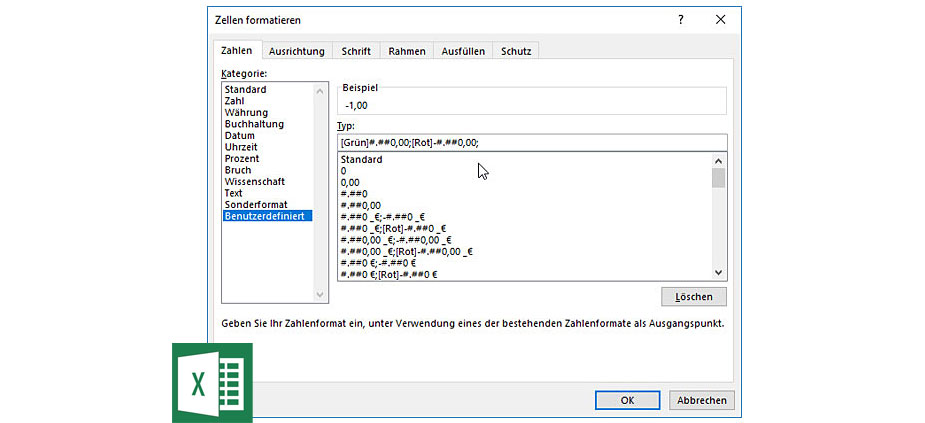This screenshot has width=925, height=423.
Task: Select the Ausfüllen tab
Action: point(463,51)
